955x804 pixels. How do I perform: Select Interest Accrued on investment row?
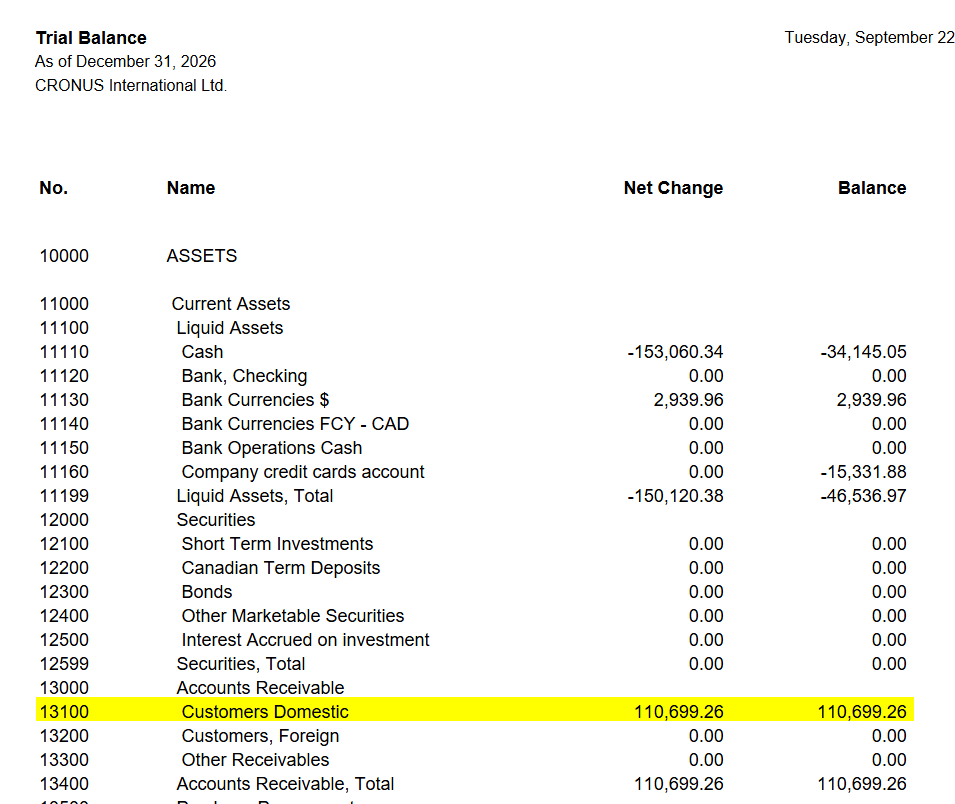tap(473, 640)
